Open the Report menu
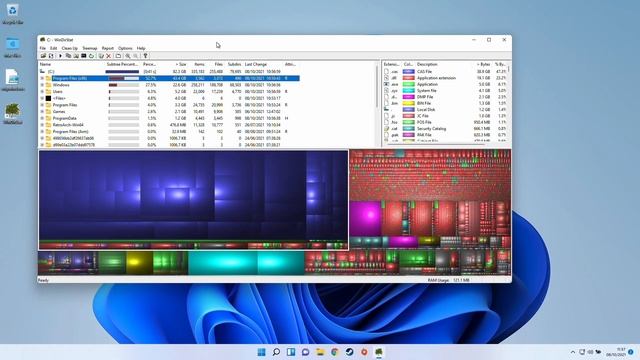The image size is (640, 360). click(108, 48)
